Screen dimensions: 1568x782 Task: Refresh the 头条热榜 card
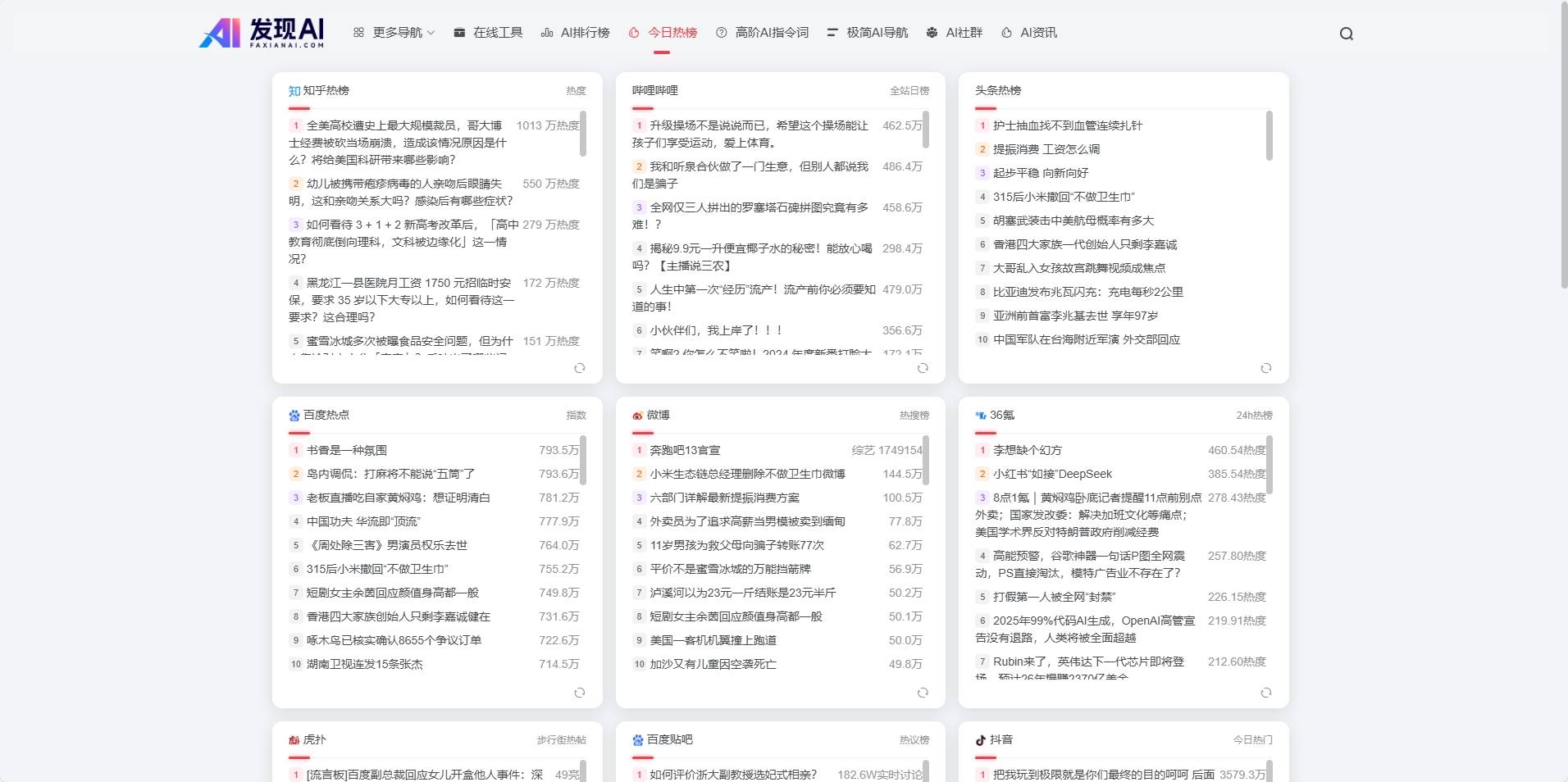[1266, 368]
